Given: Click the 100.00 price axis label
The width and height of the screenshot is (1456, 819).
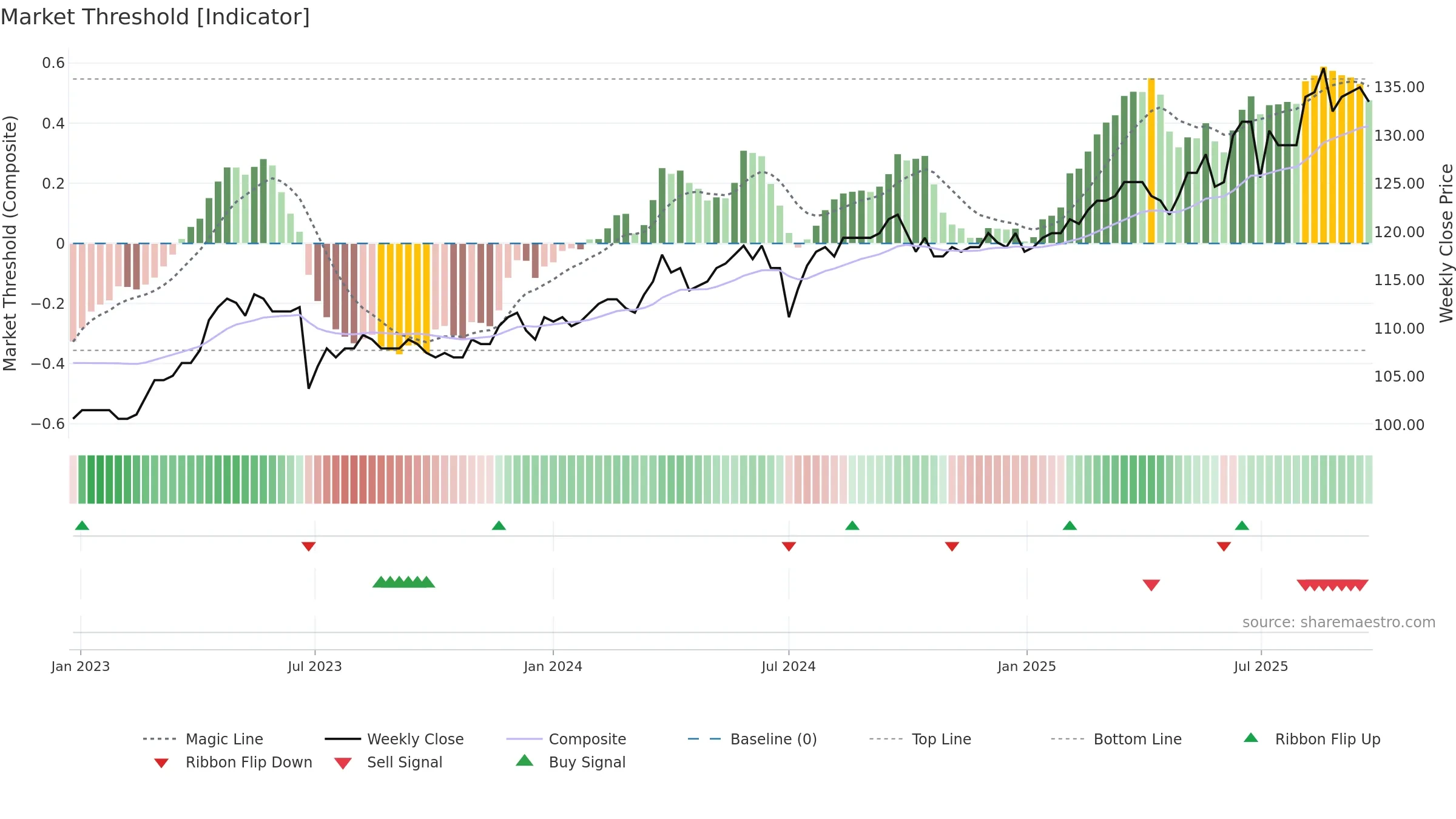Looking at the screenshot, I should click(x=1400, y=425).
